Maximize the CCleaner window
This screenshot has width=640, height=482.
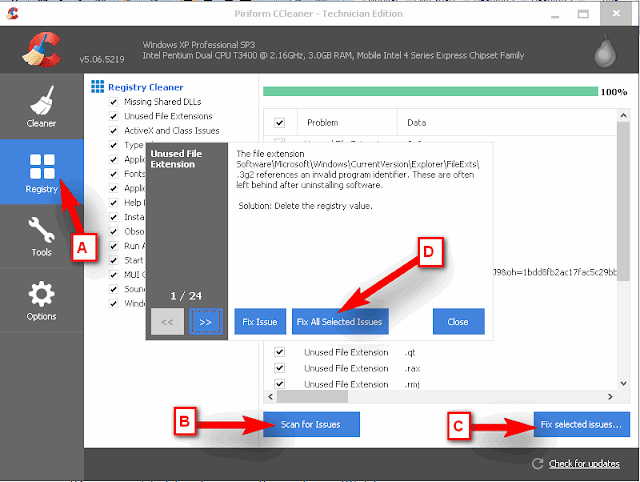[583, 14]
